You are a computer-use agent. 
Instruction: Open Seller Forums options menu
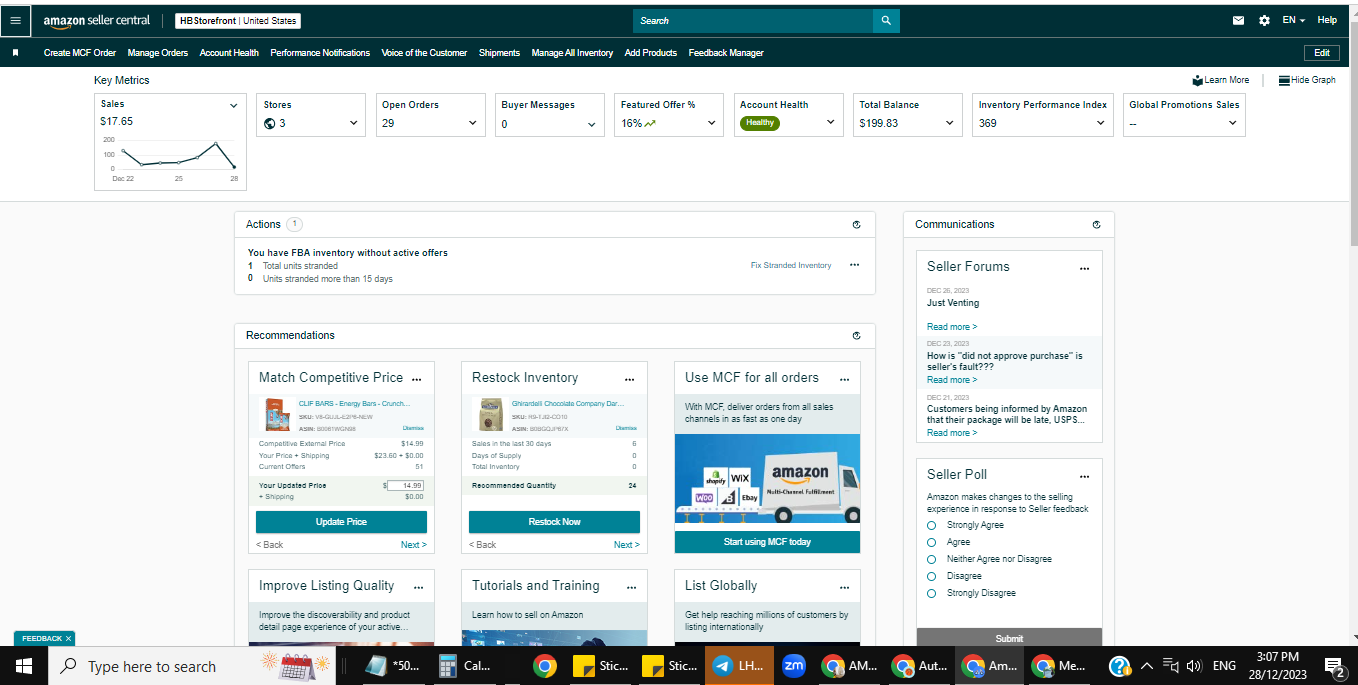pos(1084,269)
